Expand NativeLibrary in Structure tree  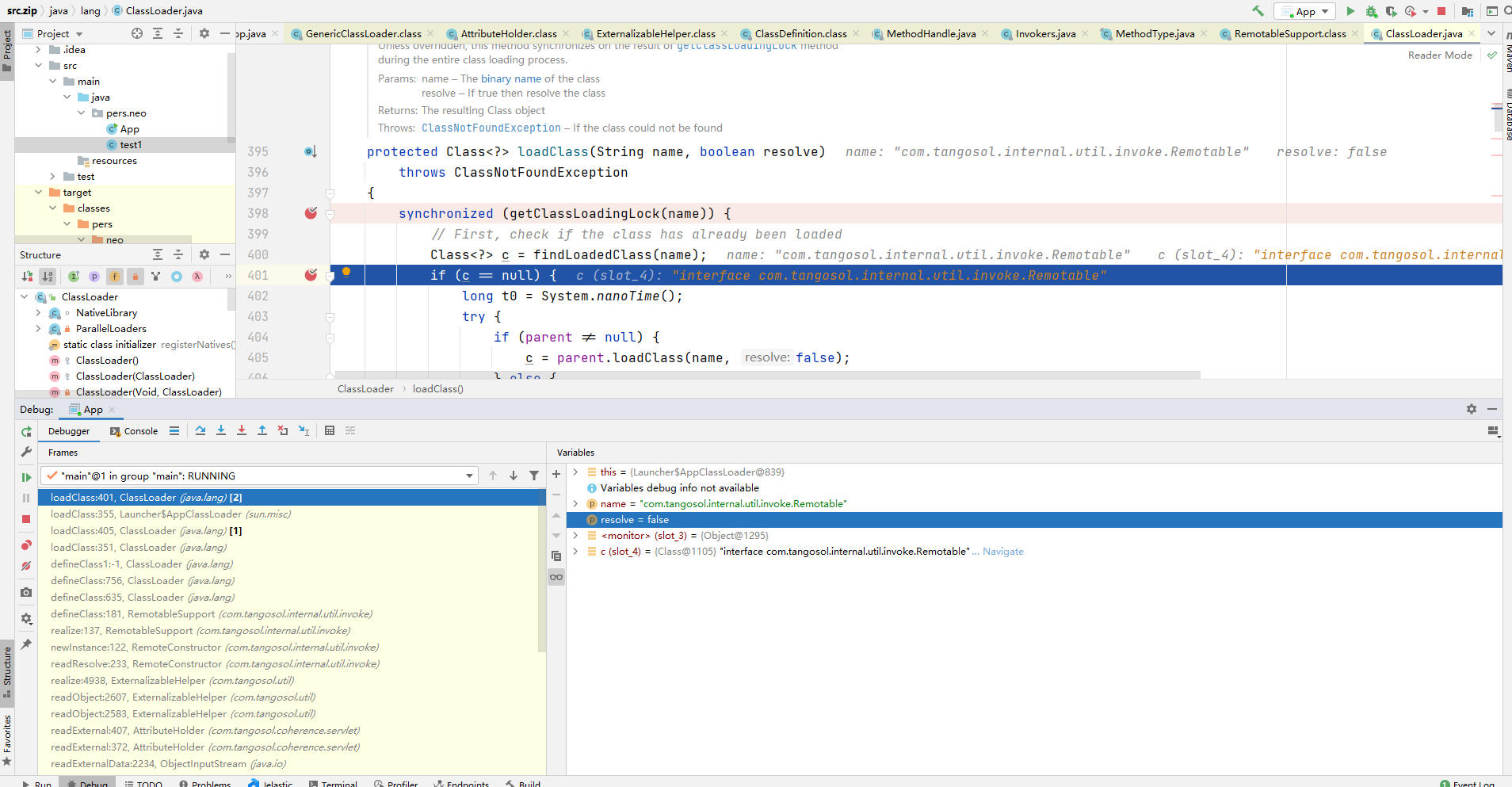point(38,312)
